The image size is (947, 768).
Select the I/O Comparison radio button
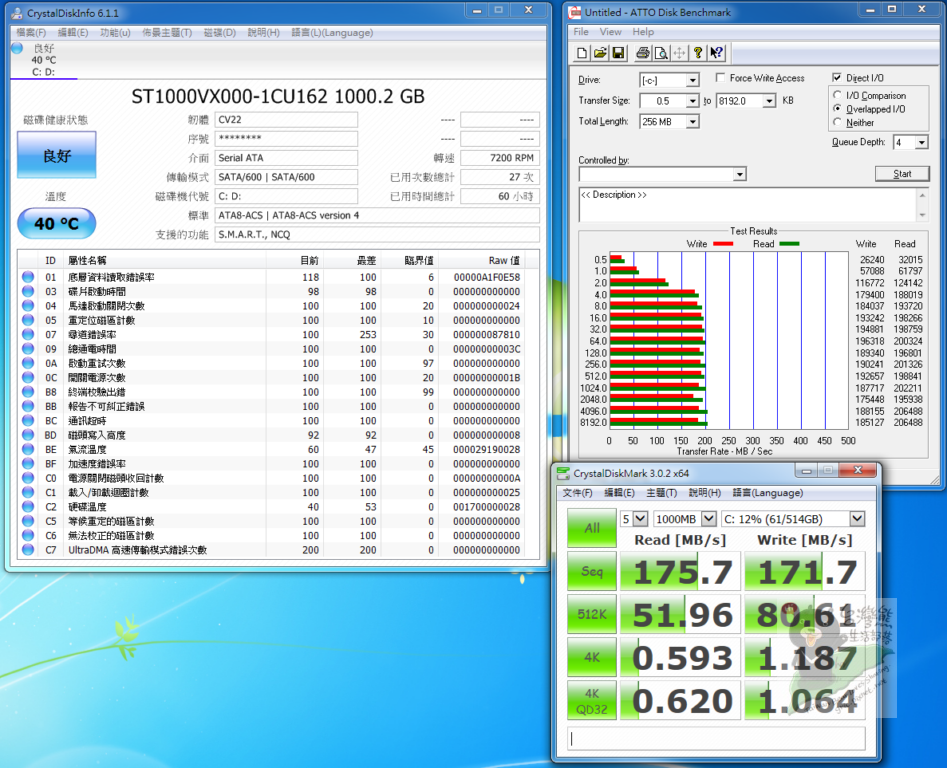tap(837, 96)
